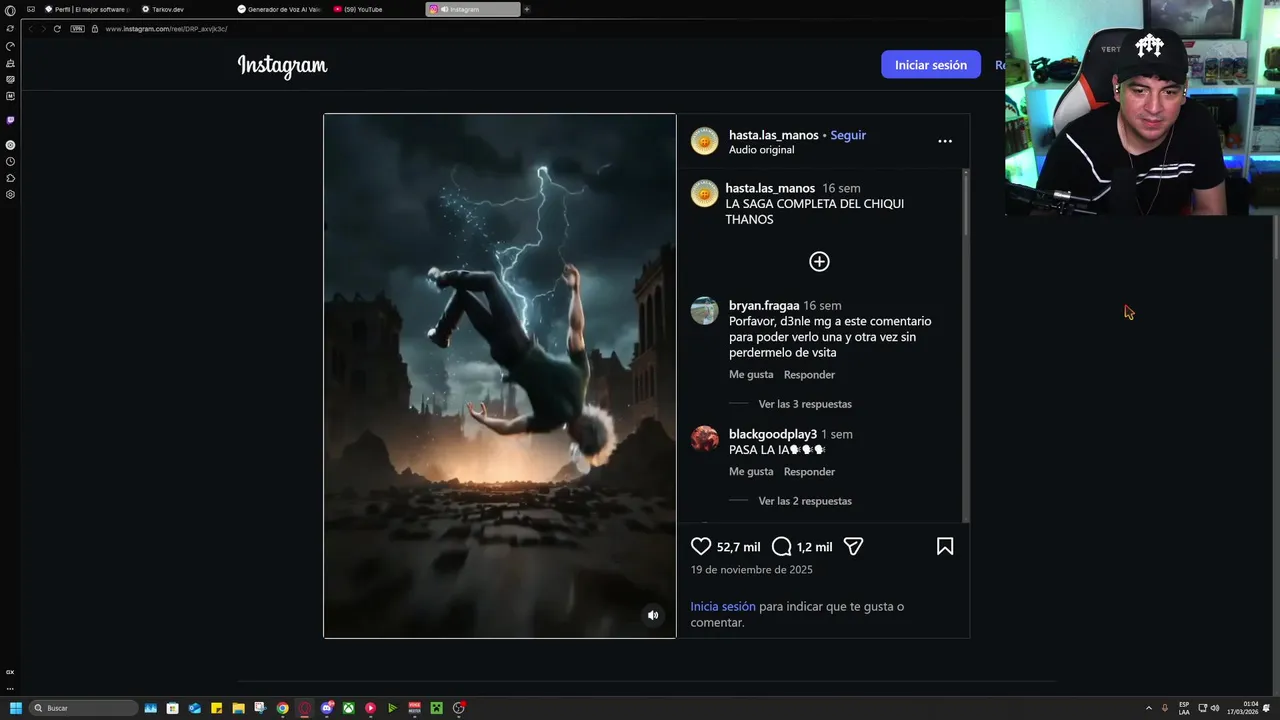1280x720 pixels.
Task: Click Seguir to follow the account
Action: [x=848, y=135]
